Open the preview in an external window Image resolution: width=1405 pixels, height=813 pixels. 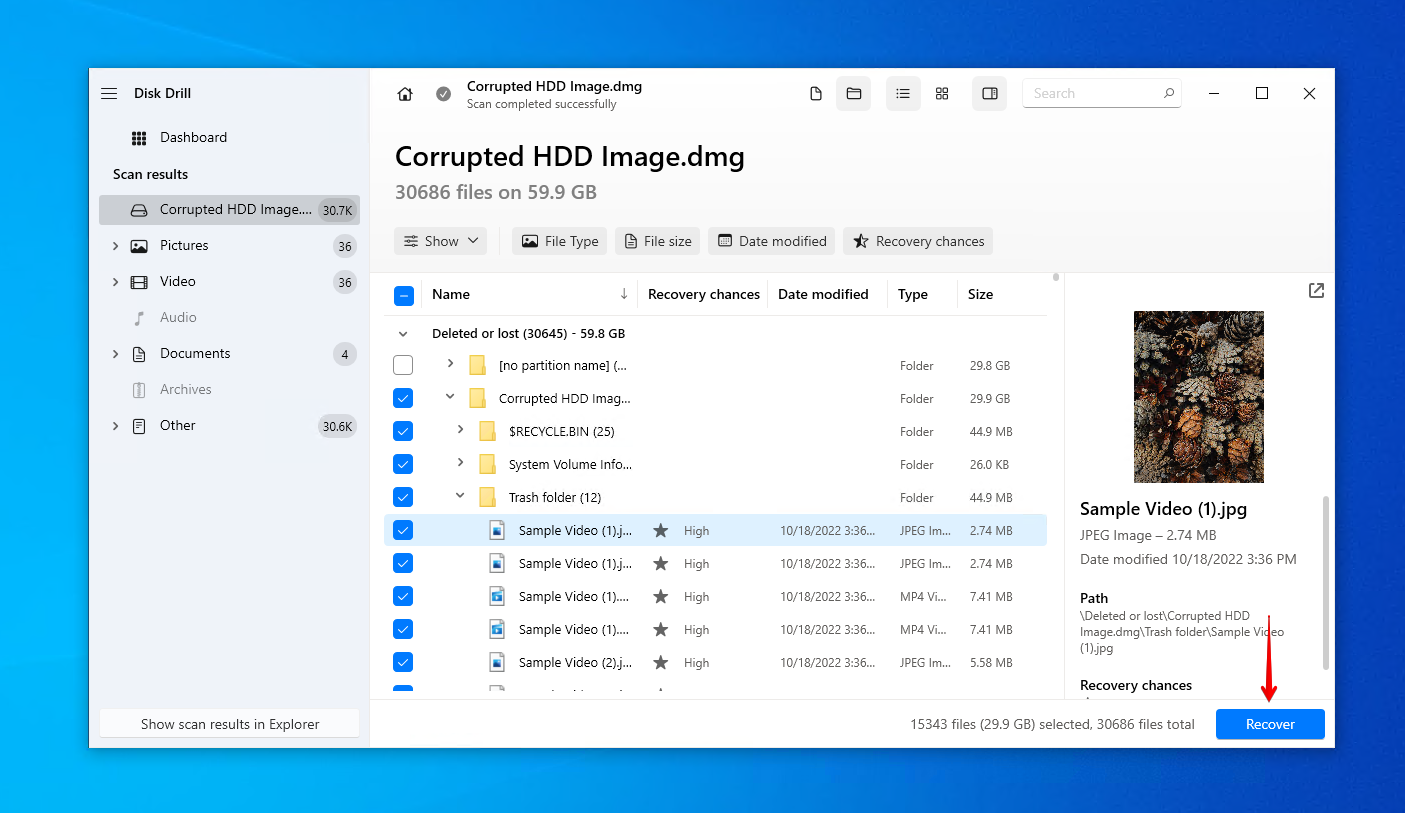tap(1316, 291)
